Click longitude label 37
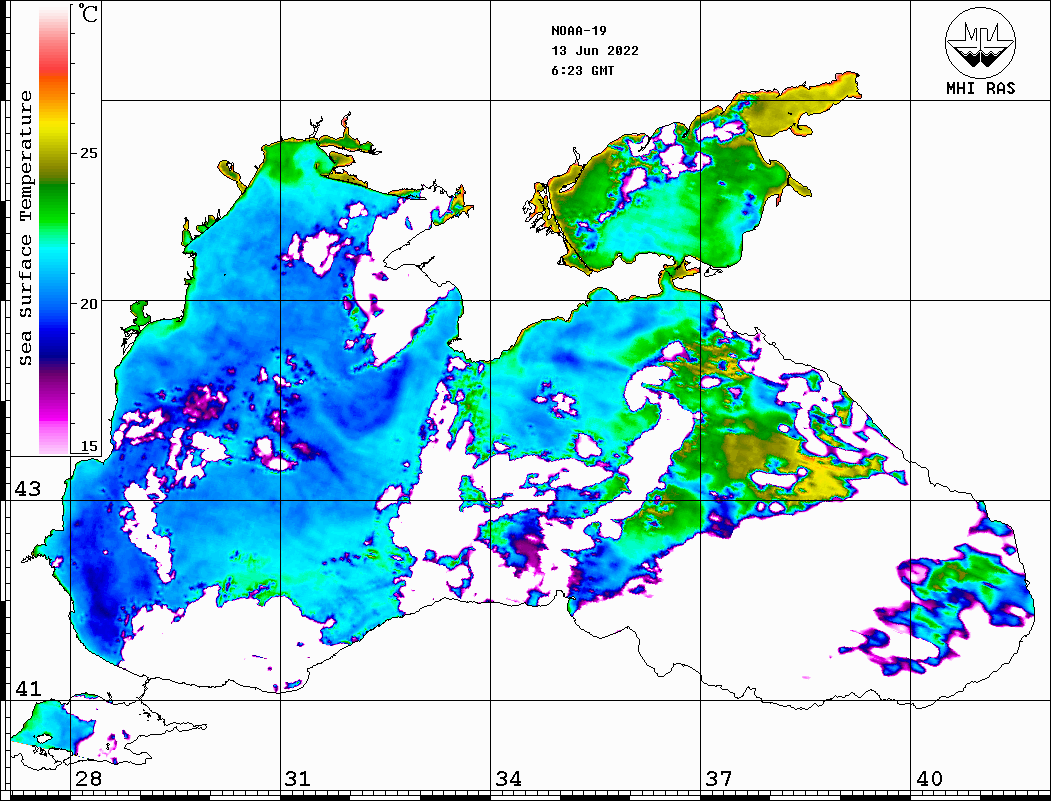Screen dimensions: 1051x801 [x=719, y=779]
